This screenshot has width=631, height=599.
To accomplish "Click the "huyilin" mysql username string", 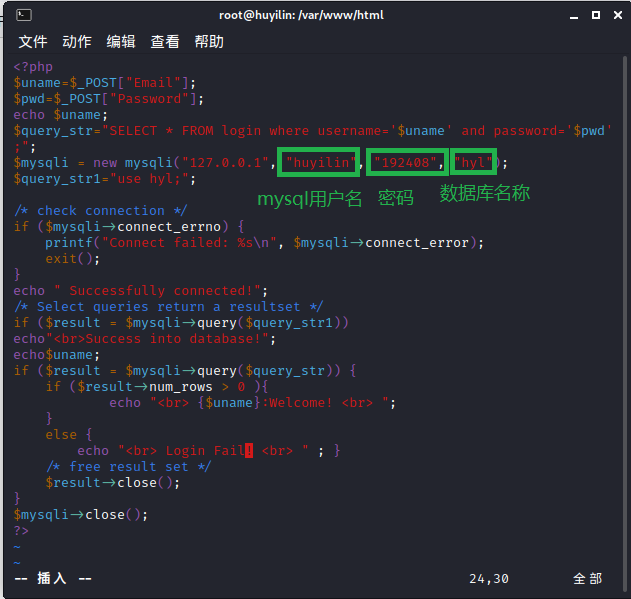I will click(321, 163).
